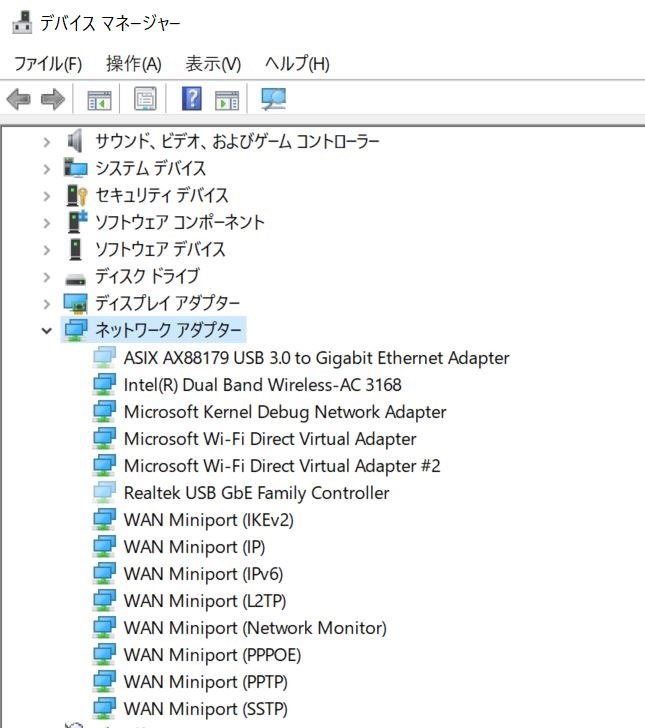The image size is (645, 728).
Task: Click the speaker icon for sound controllers
Action: [75, 141]
